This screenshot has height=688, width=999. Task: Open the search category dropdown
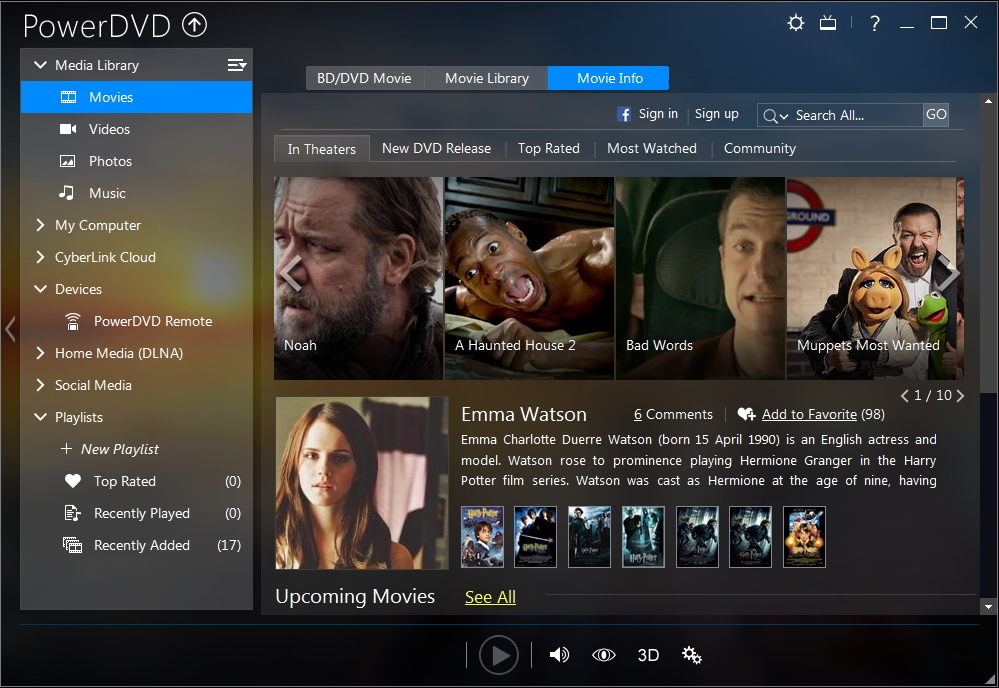(x=776, y=116)
